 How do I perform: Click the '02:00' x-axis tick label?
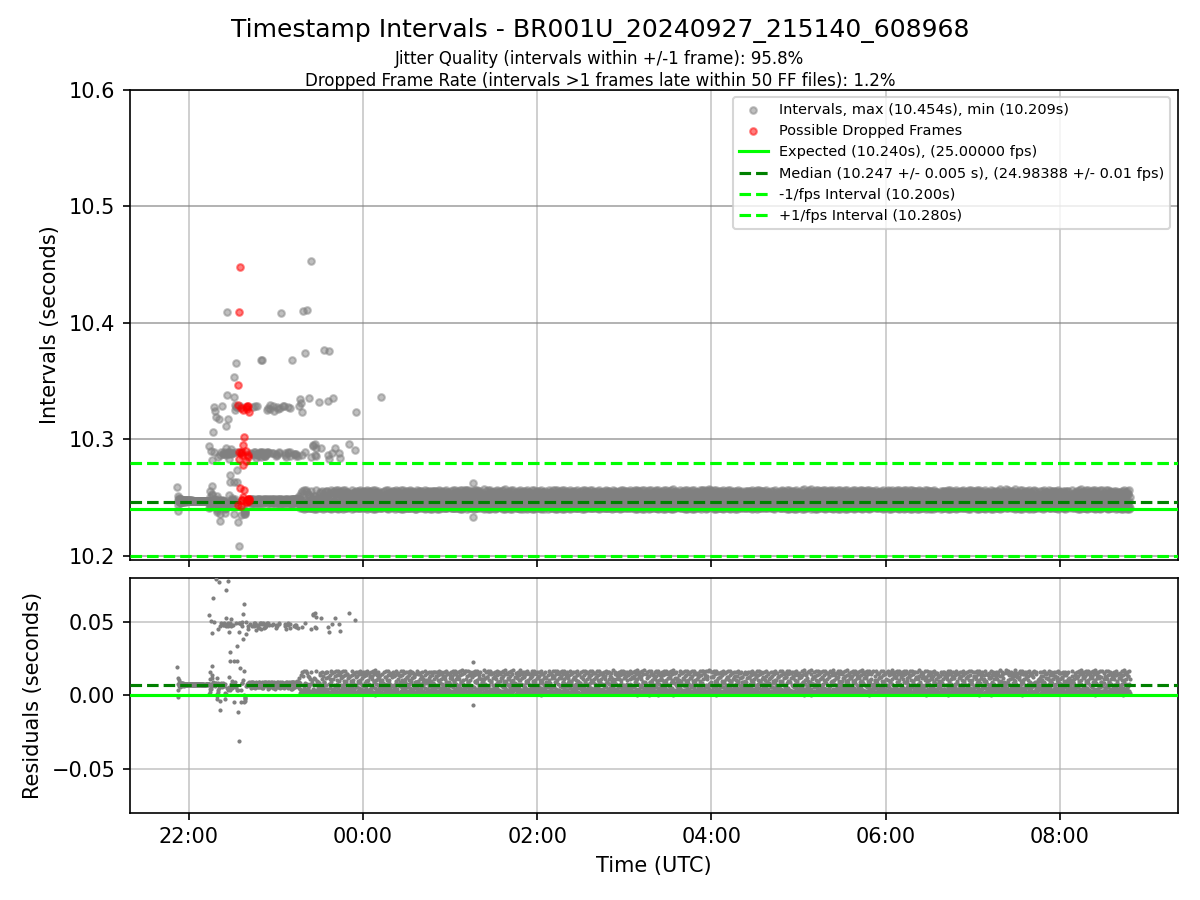click(537, 836)
